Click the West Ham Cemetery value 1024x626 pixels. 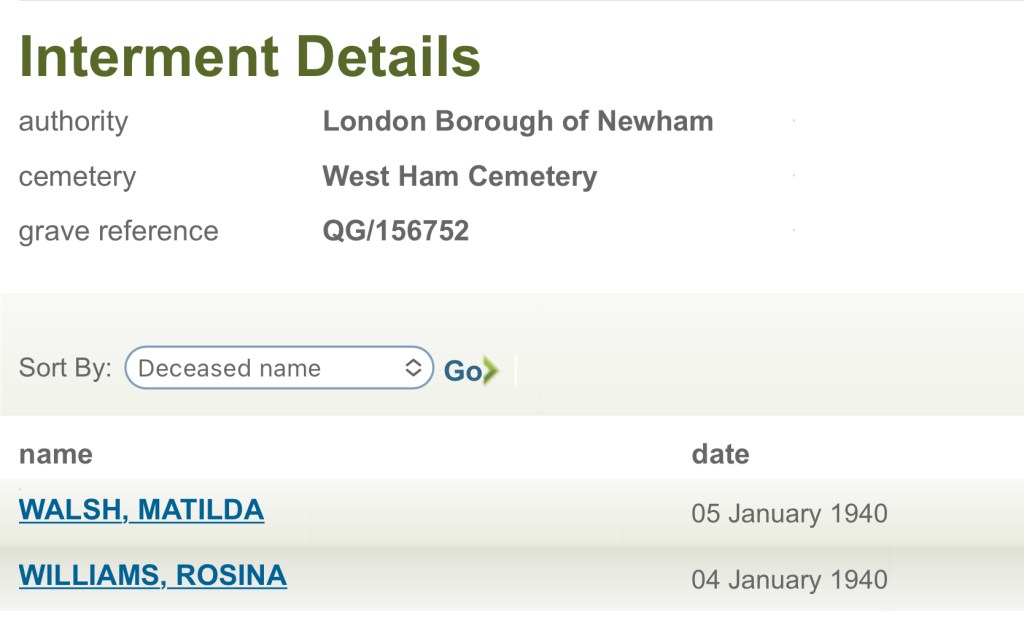[x=459, y=177]
